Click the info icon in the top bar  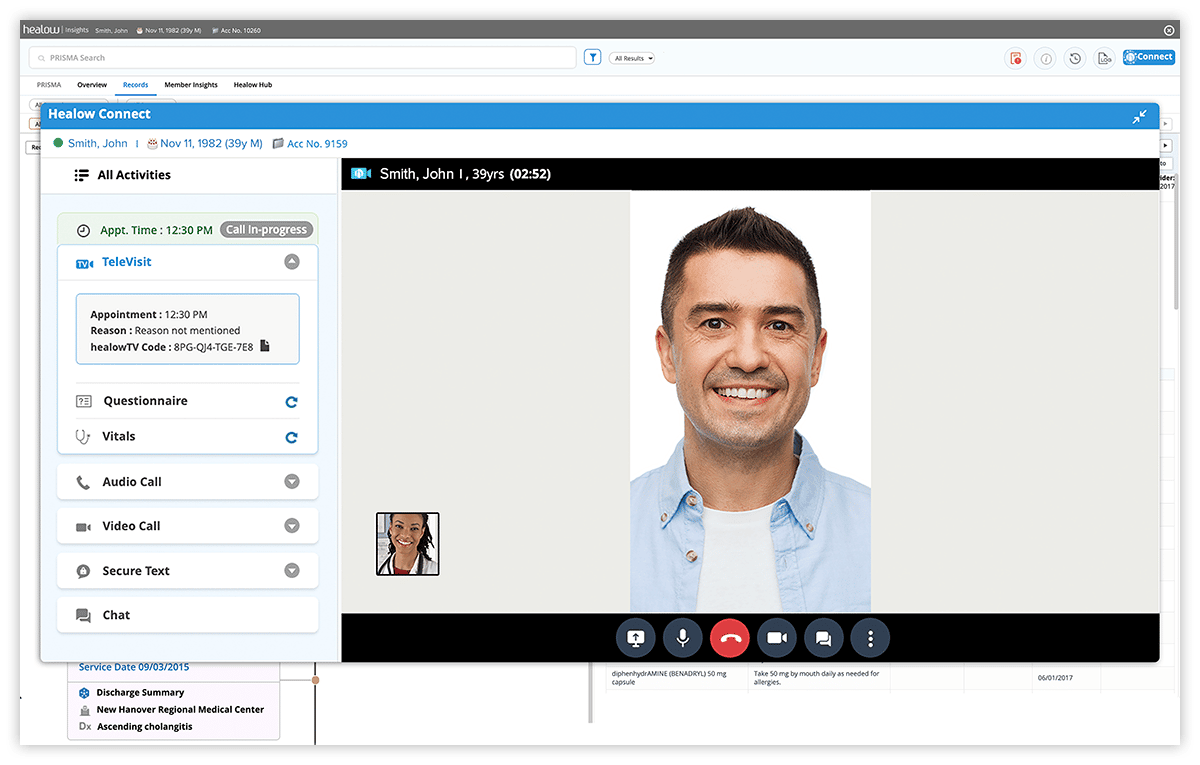pos(1046,58)
